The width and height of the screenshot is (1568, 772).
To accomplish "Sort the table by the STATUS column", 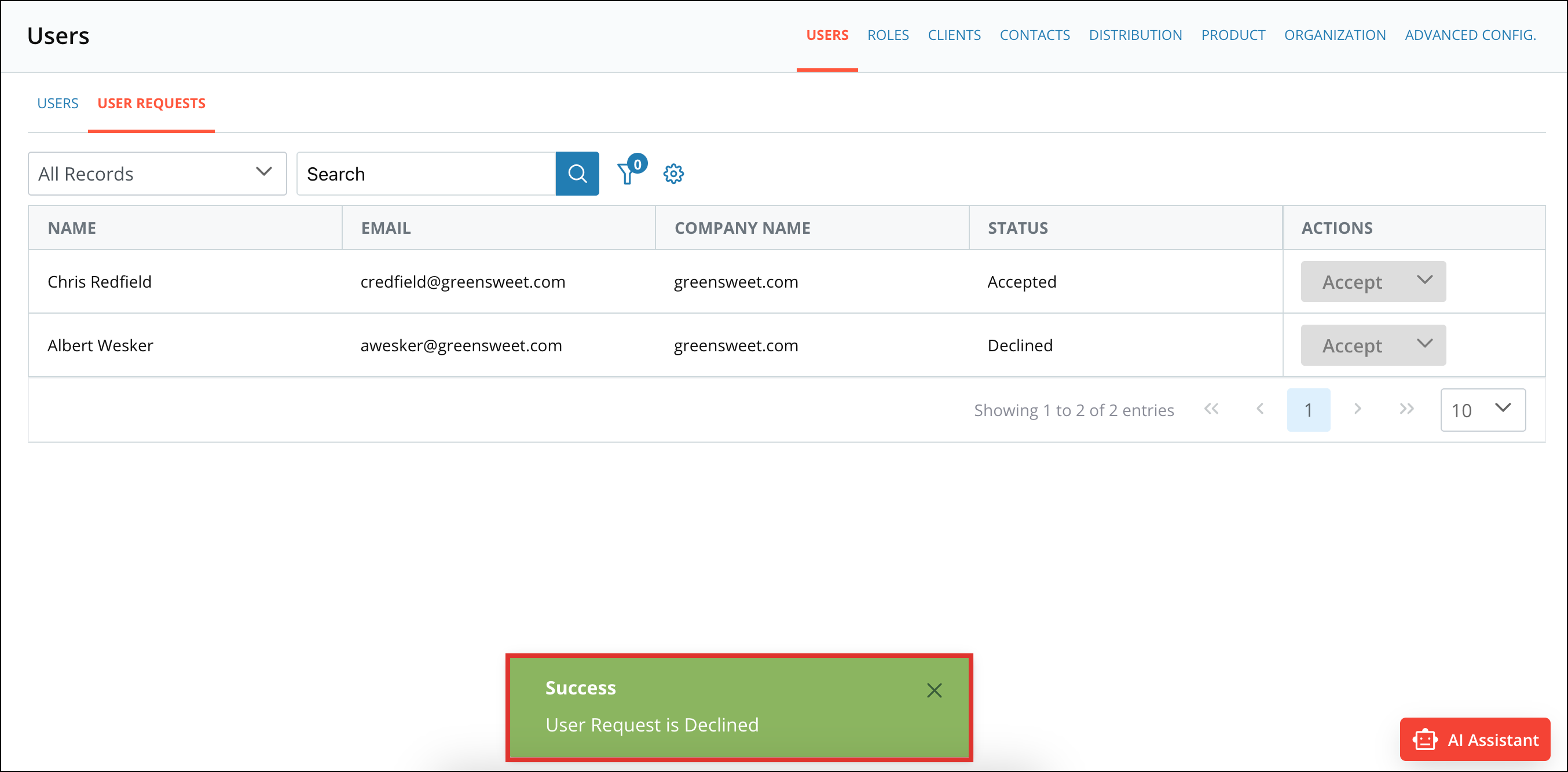I will tap(1017, 227).
